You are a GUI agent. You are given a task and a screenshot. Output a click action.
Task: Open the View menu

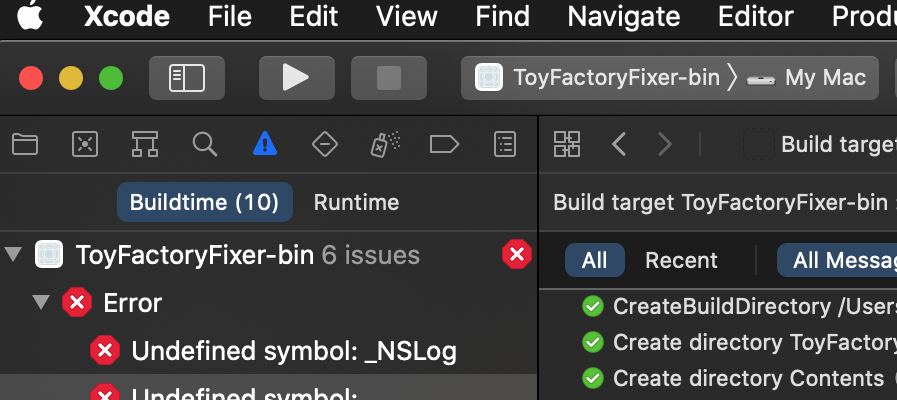click(x=407, y=17)
